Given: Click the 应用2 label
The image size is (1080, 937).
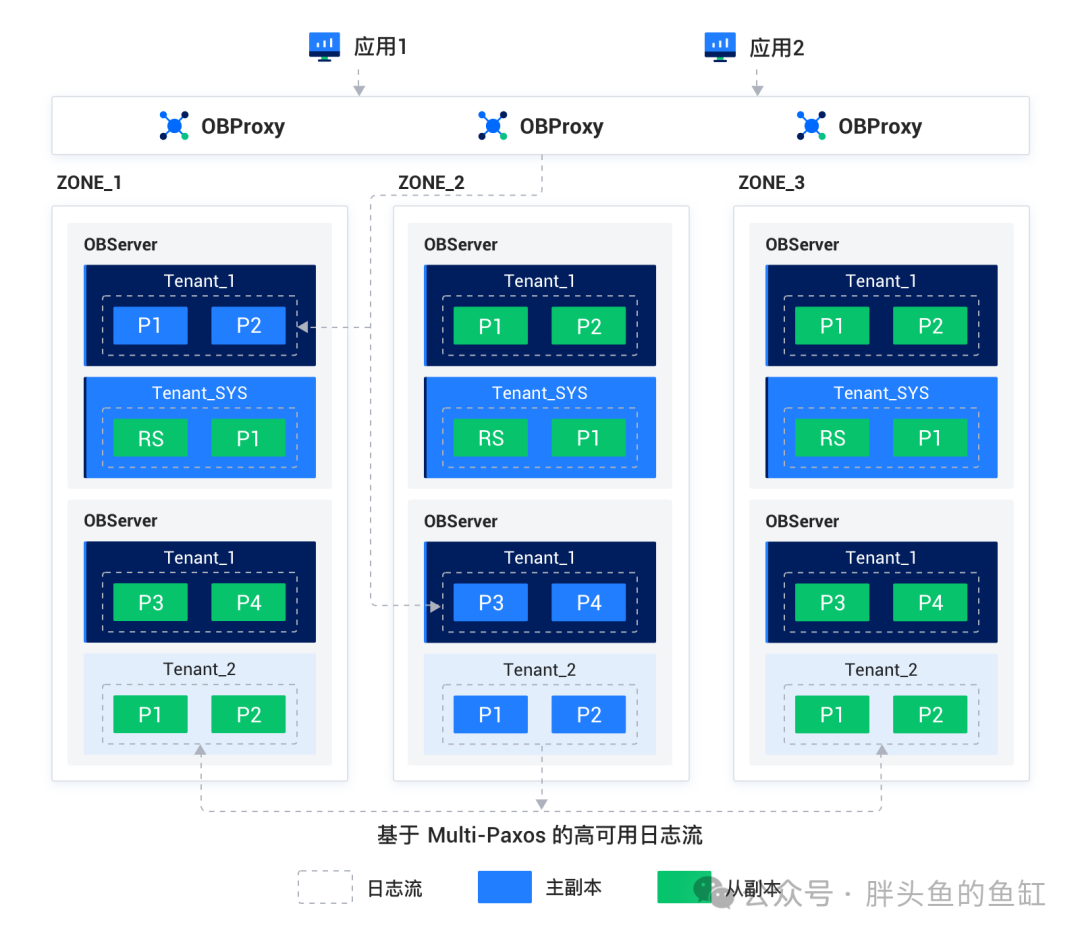Looking at the screenshot, I should click(x=777, y=48).
